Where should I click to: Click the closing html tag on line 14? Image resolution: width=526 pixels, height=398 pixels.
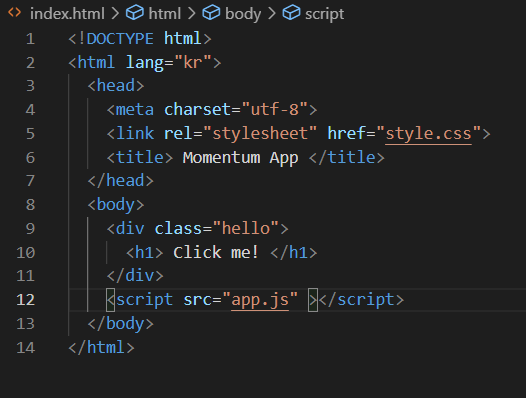[x=101, y=347]
